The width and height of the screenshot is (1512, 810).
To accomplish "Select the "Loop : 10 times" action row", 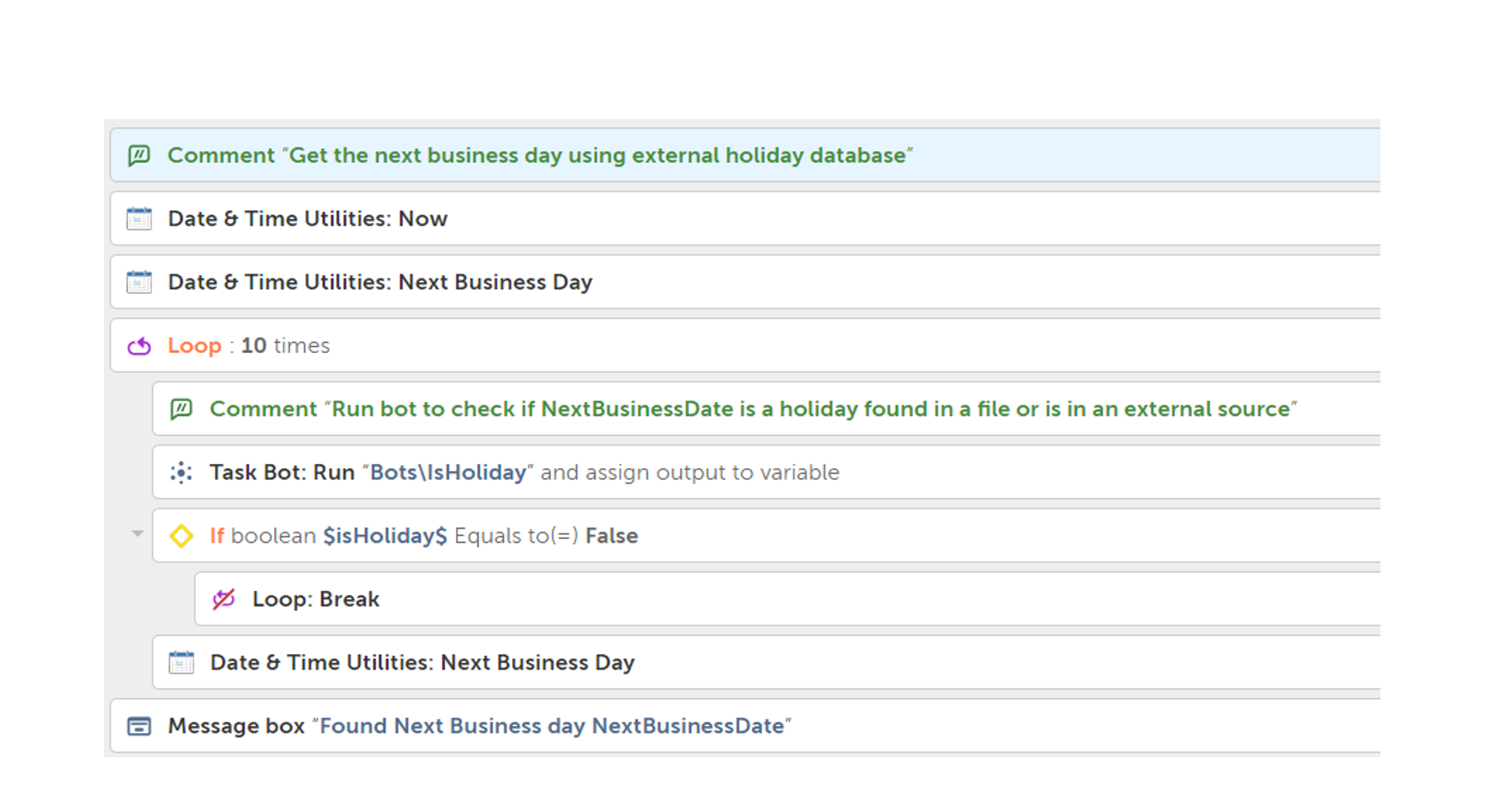I will 709,346.
